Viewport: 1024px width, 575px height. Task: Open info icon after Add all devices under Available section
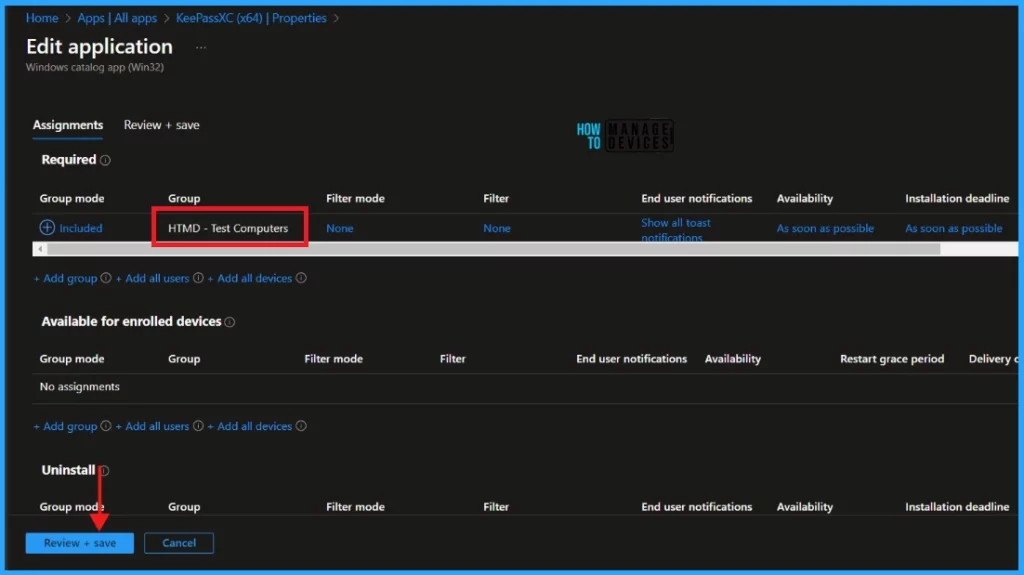(x=301, y=425)
